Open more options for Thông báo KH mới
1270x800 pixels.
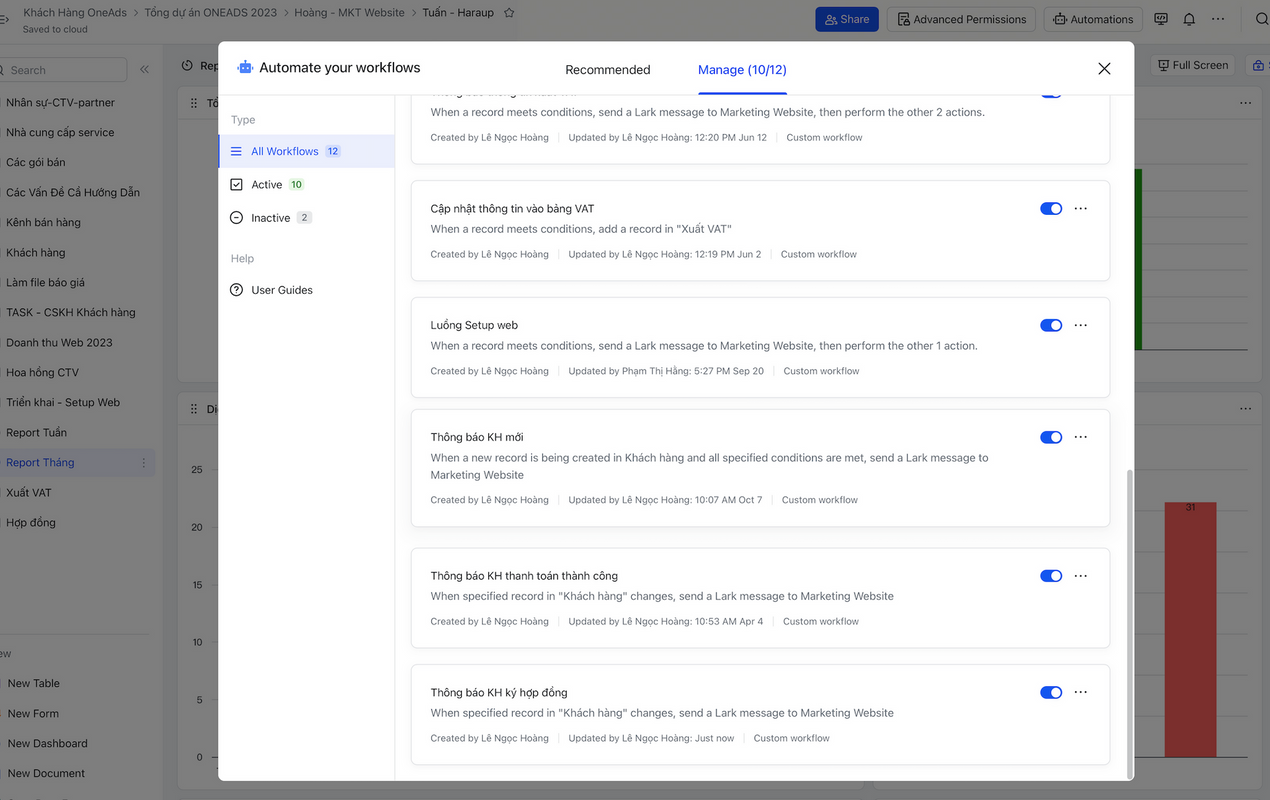(x=1081, y=438)
